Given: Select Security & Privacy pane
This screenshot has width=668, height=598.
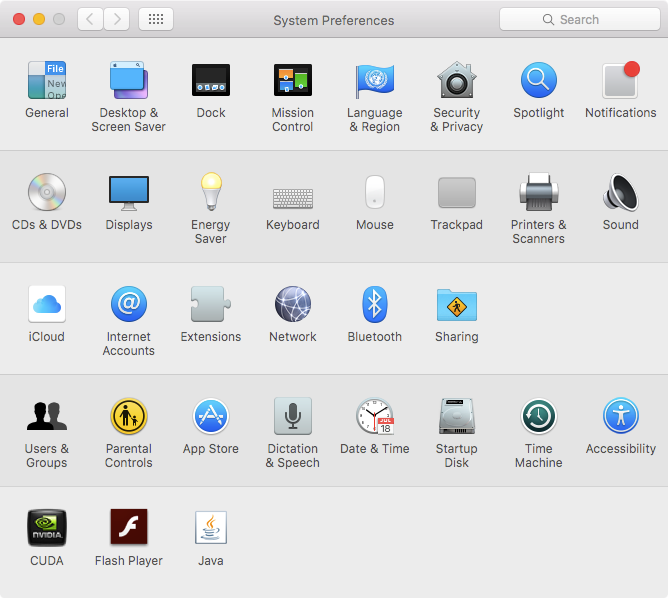Looking at the screenshot, I should pyautogui.click(x=457, y=81).
